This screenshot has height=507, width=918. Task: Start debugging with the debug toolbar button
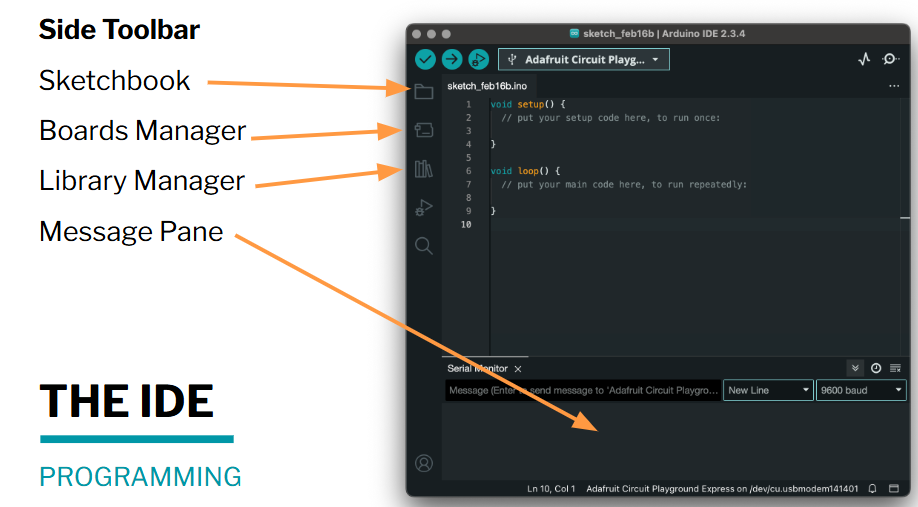[x=479, y=60]
